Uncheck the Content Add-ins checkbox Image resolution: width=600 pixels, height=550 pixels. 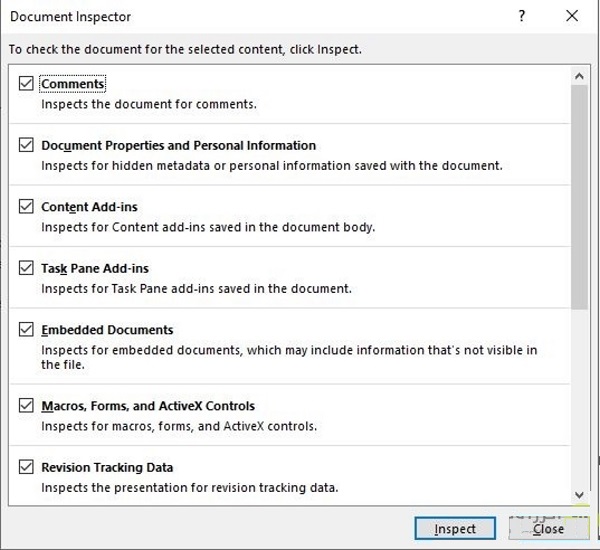click(x=26, y=207)
